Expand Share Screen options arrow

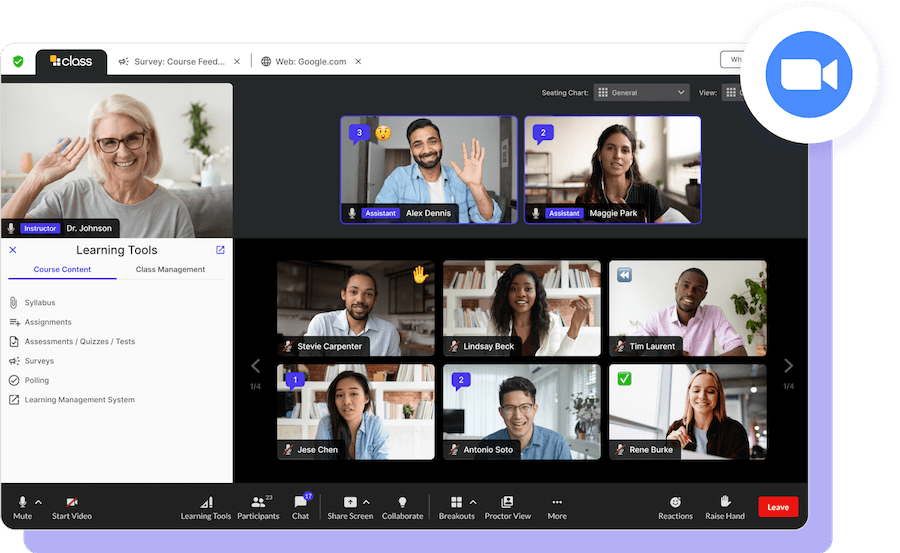point(367,501)
